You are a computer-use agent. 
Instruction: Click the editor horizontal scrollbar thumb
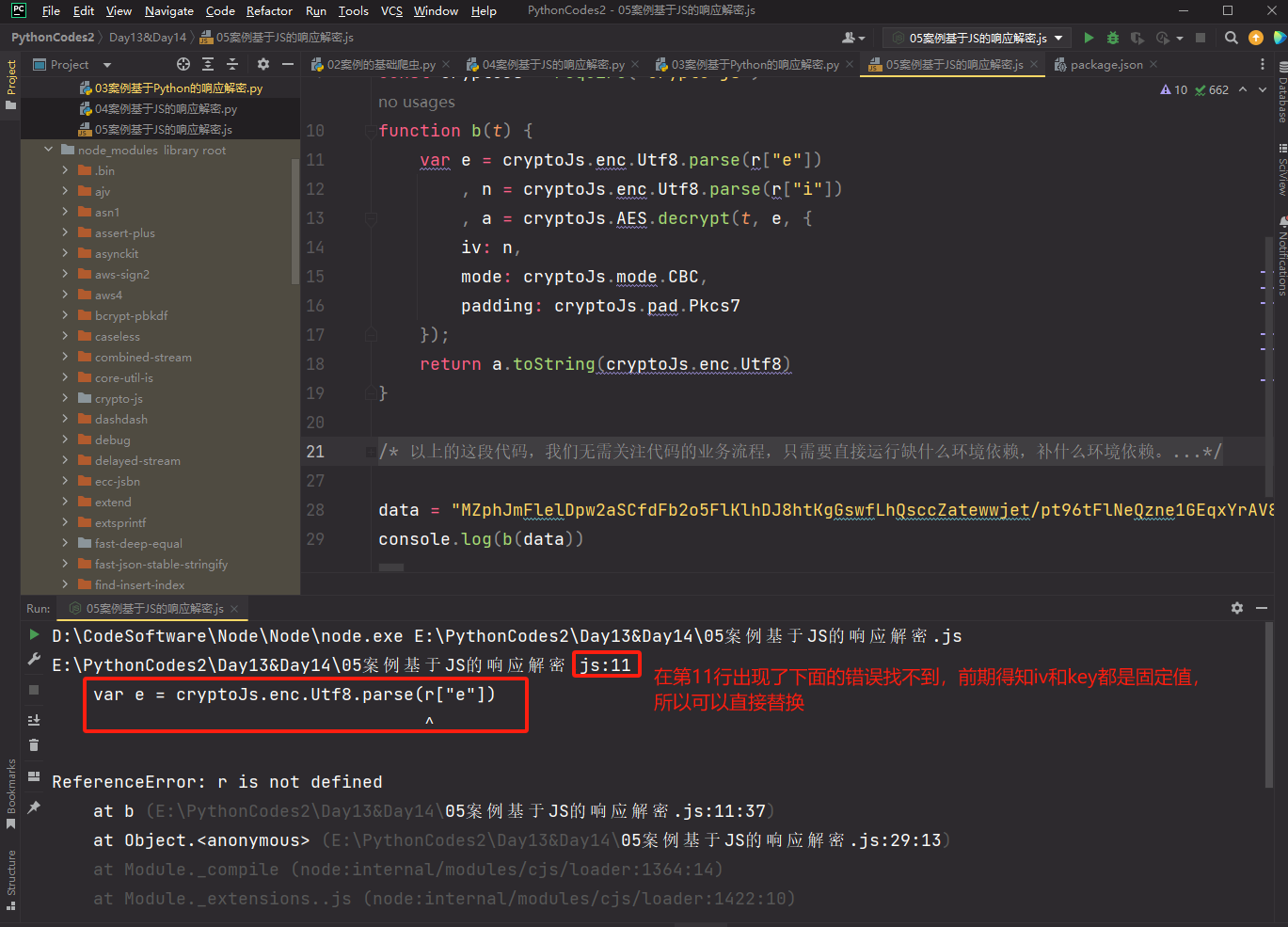(x=391, y=567)
